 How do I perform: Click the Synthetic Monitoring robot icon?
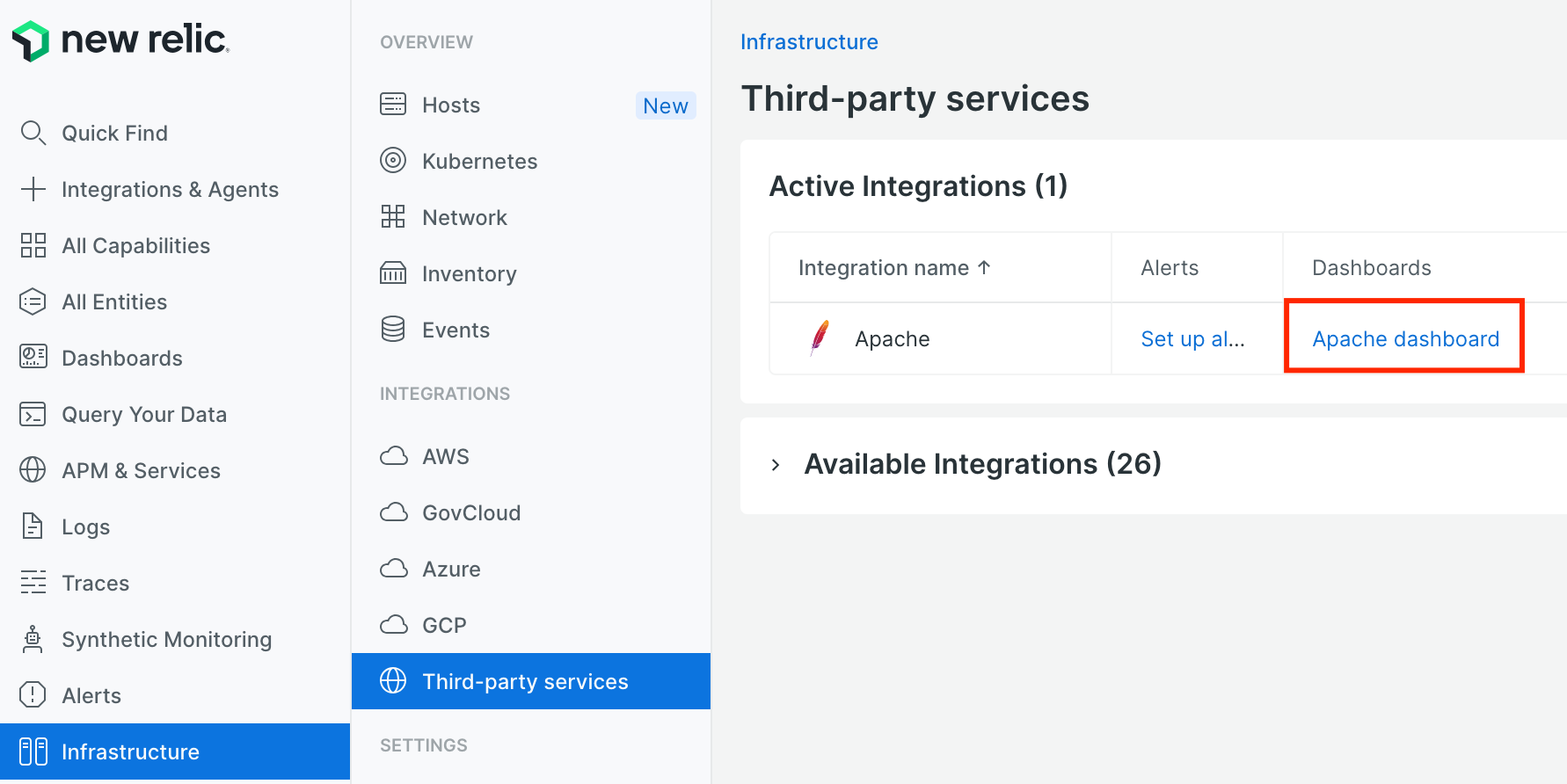coord(33,639)
